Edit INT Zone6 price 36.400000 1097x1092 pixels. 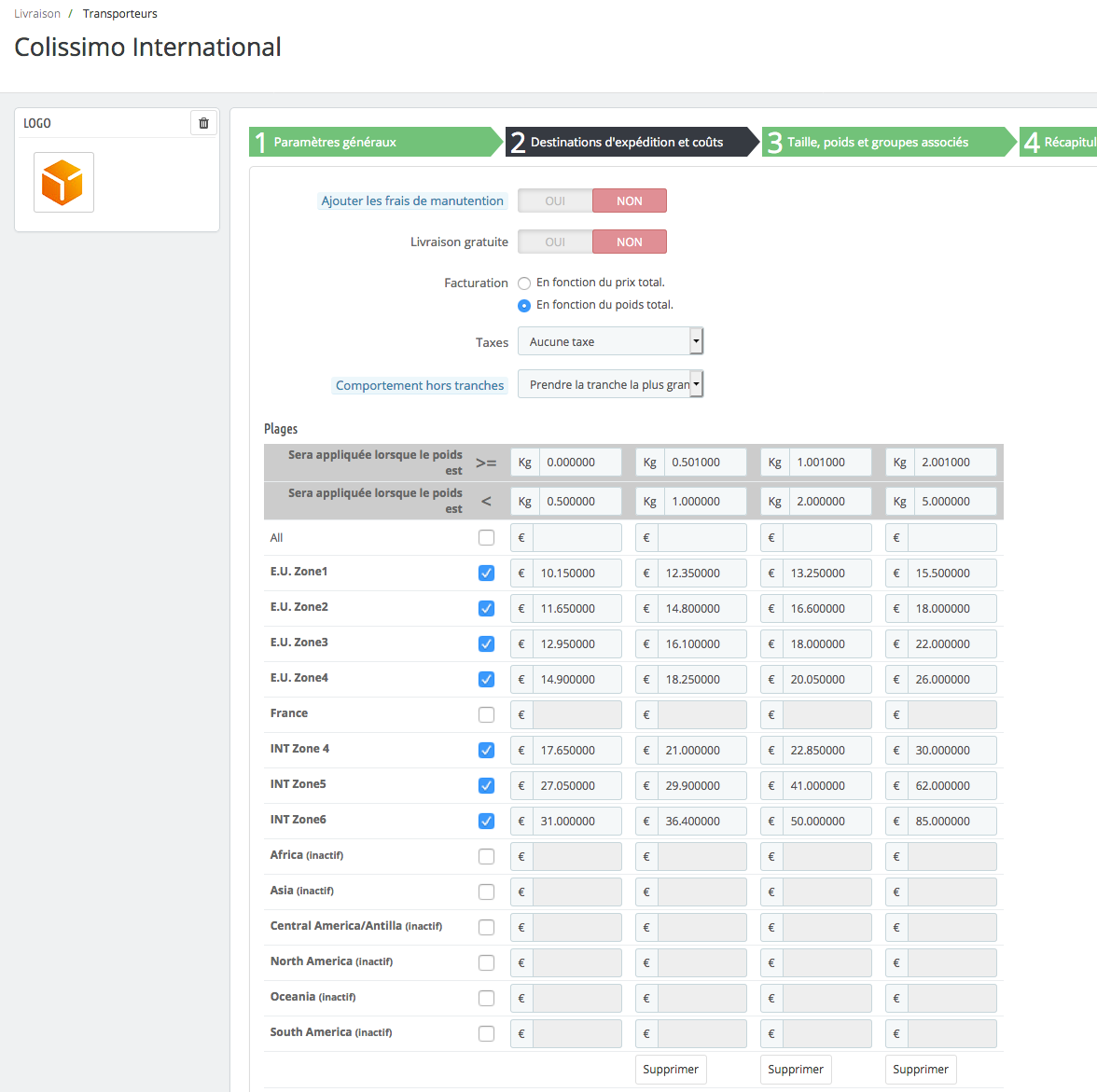pos(702,822)
